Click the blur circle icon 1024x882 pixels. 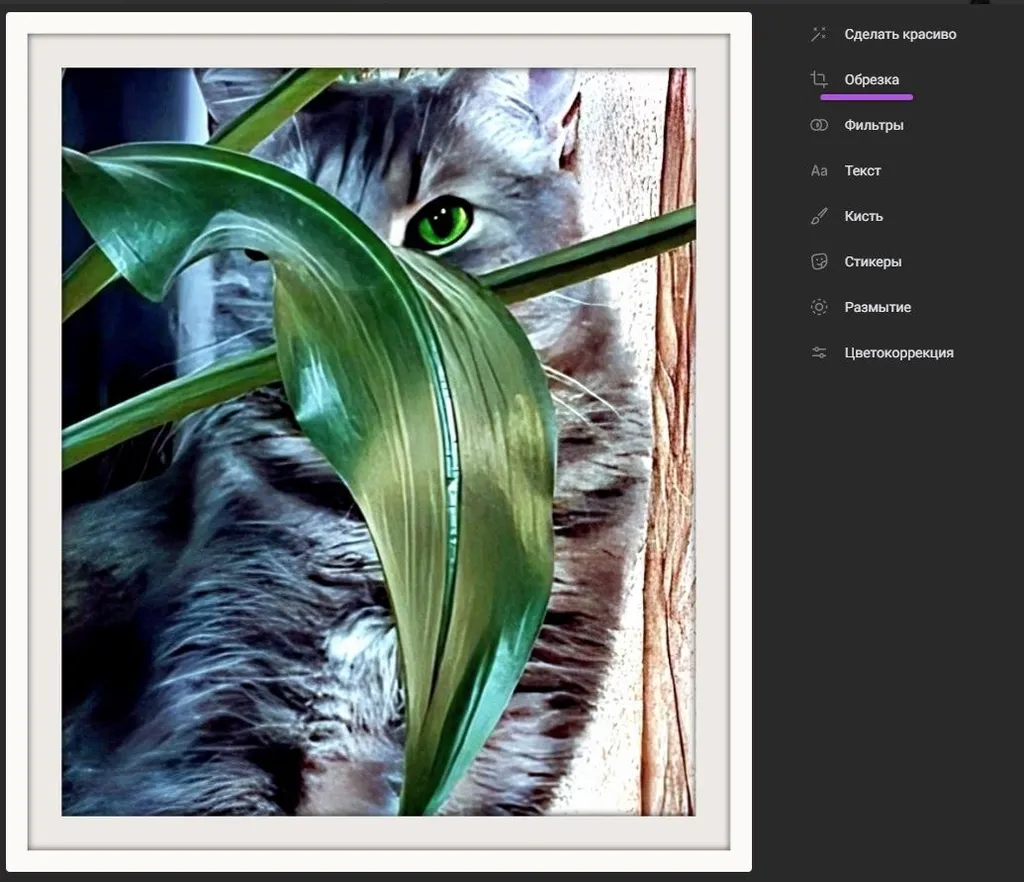tap(818, 307)
